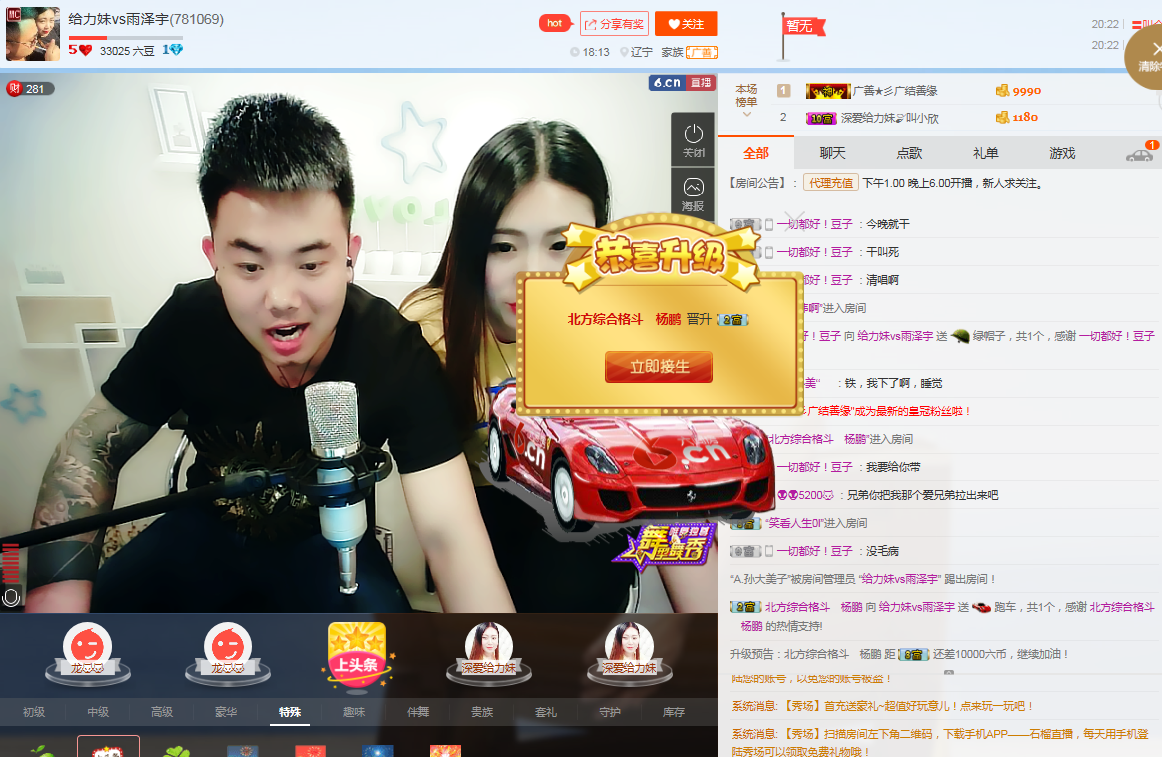Screen dimensions: 1162x757
Task: Open the 广善 family badge
Action: [703, 52]
